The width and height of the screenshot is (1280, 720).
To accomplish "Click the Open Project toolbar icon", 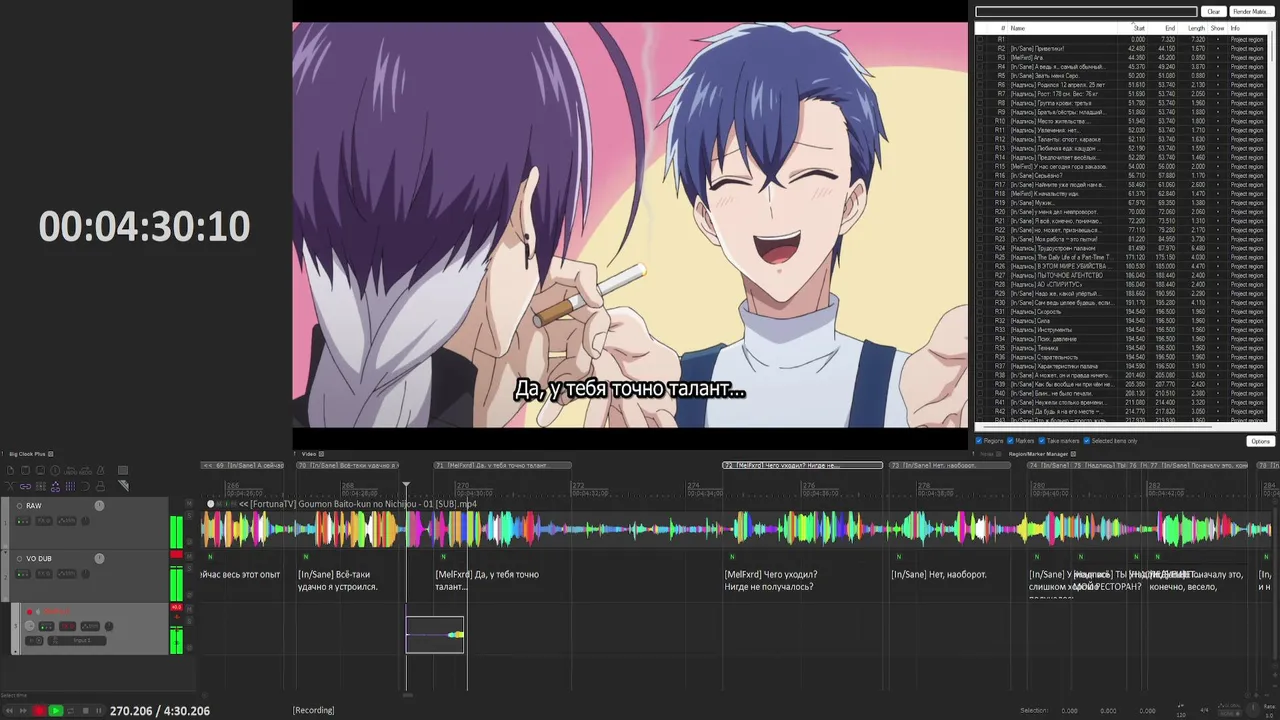I will coord(26,471).
